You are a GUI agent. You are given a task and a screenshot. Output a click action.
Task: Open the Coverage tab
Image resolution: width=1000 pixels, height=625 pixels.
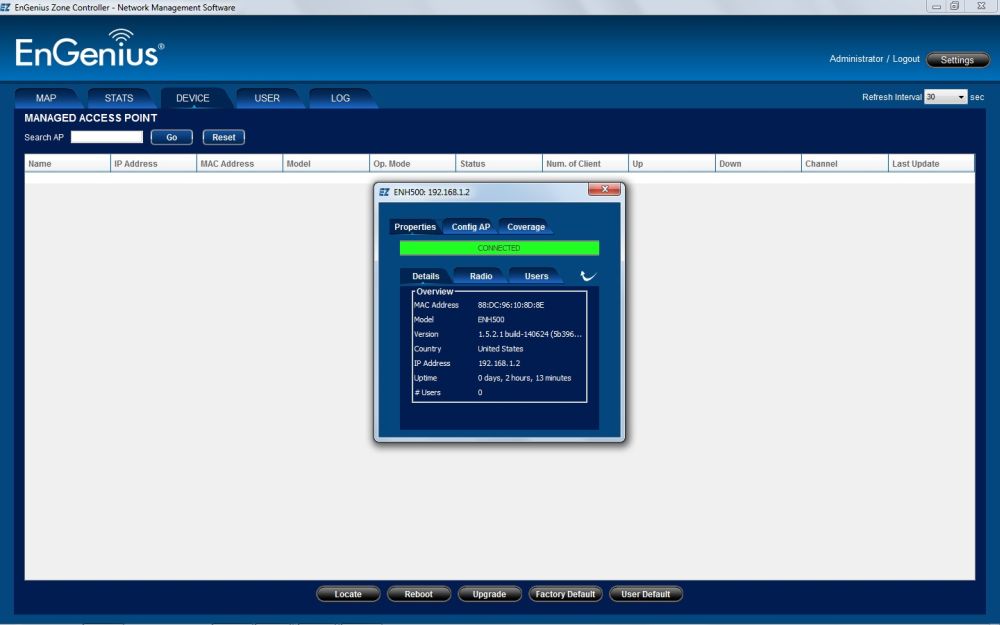click(x=526, y=227)
